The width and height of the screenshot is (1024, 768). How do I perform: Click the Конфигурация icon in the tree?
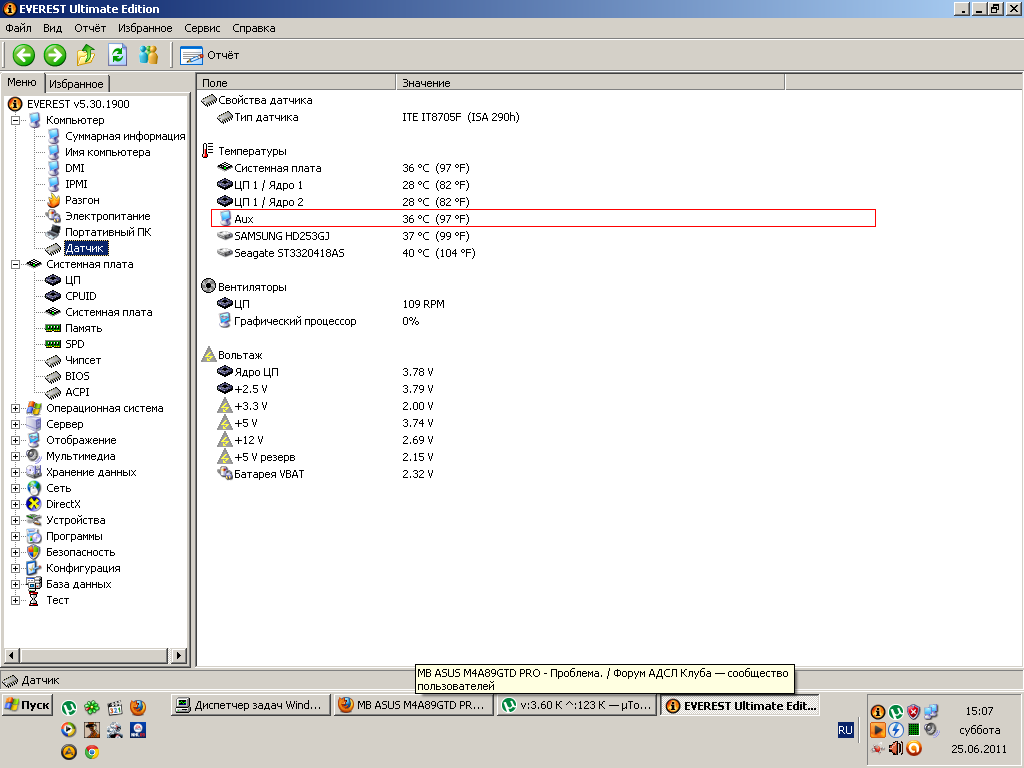coord(34,568)
